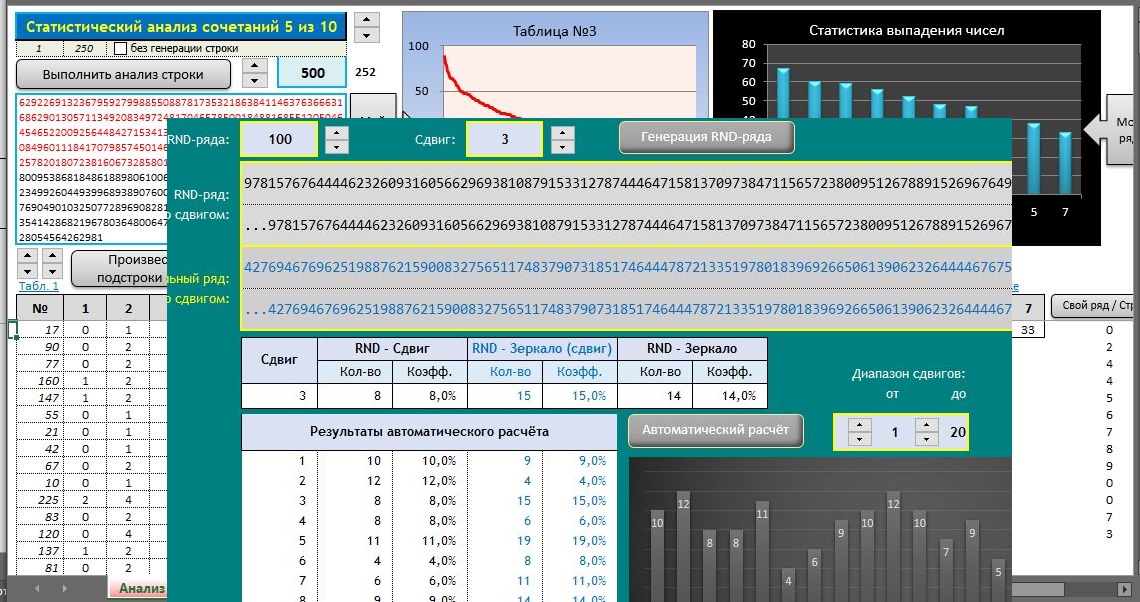Screen dimensions: 1140x602
Task: Click the 'Результаты автоматического расчёта' header
Action: click(x=429, y=431)
